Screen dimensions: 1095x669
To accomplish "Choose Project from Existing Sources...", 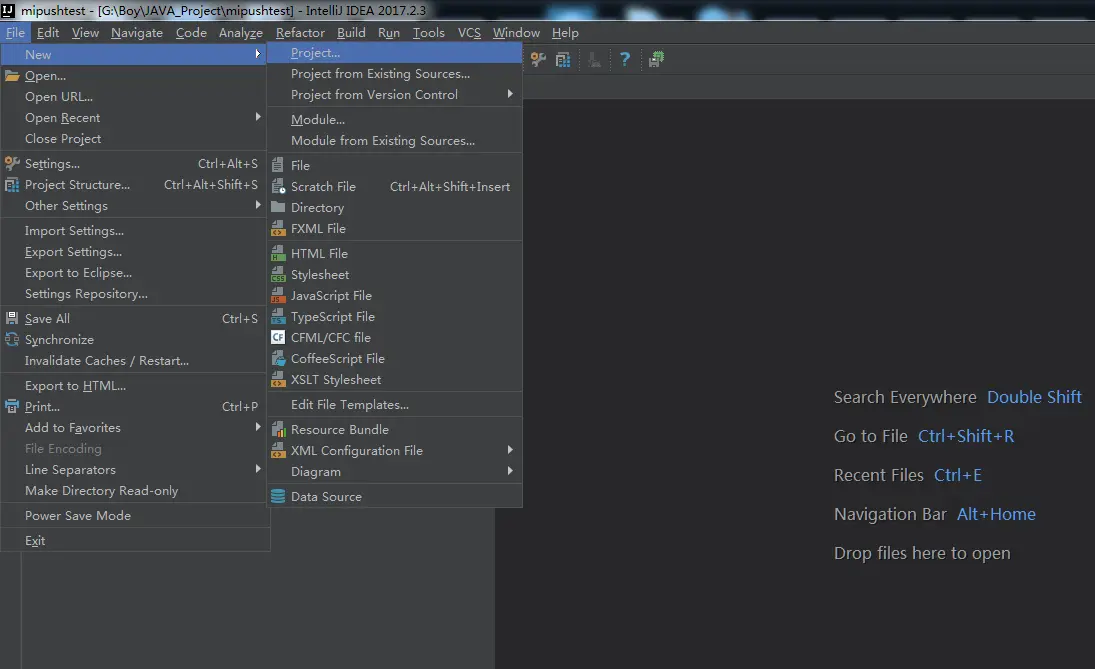I will (x=395, y=73).
